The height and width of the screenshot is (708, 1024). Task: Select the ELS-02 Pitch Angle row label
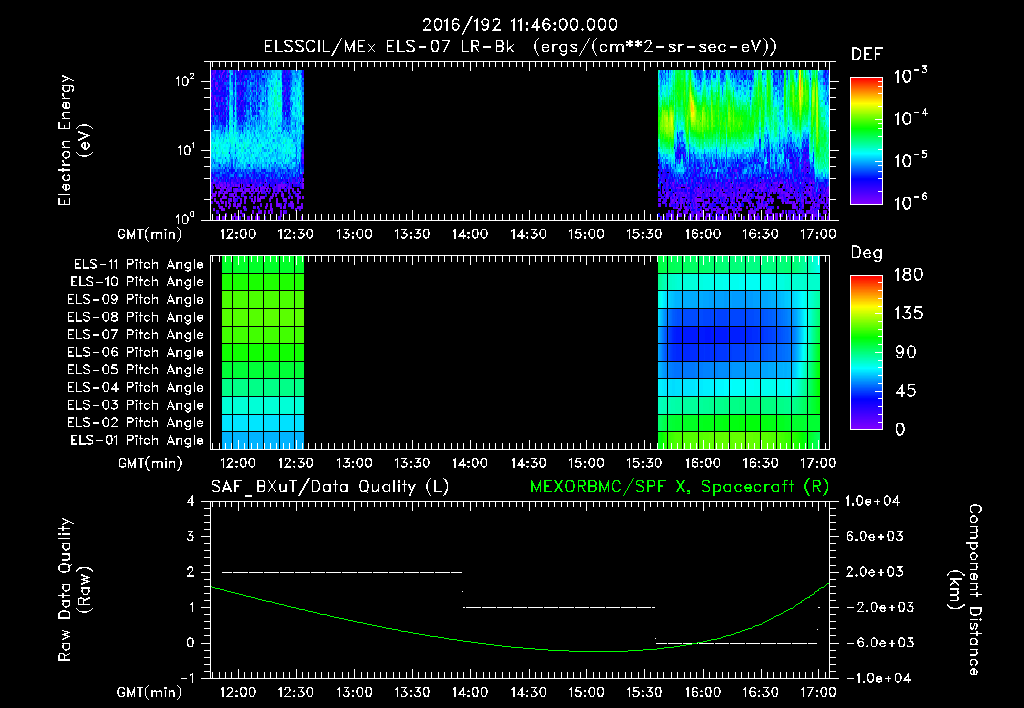pyautogui.click(x=136, y=423)
